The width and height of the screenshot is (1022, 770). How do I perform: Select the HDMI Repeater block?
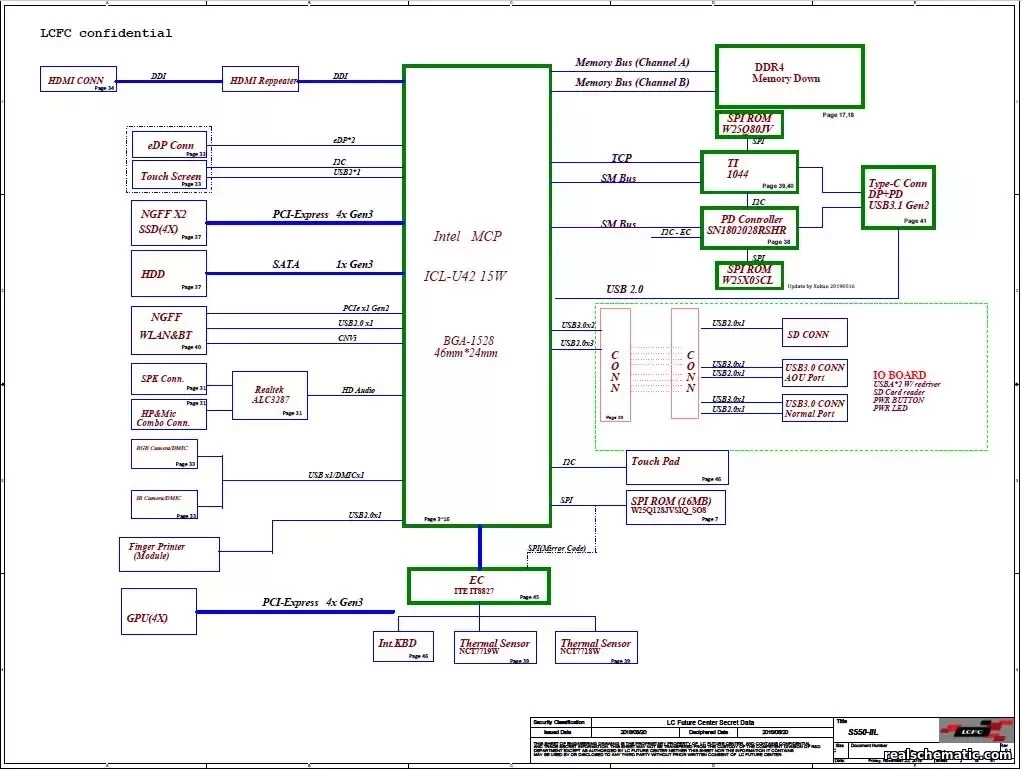click(x=260, y=79)
